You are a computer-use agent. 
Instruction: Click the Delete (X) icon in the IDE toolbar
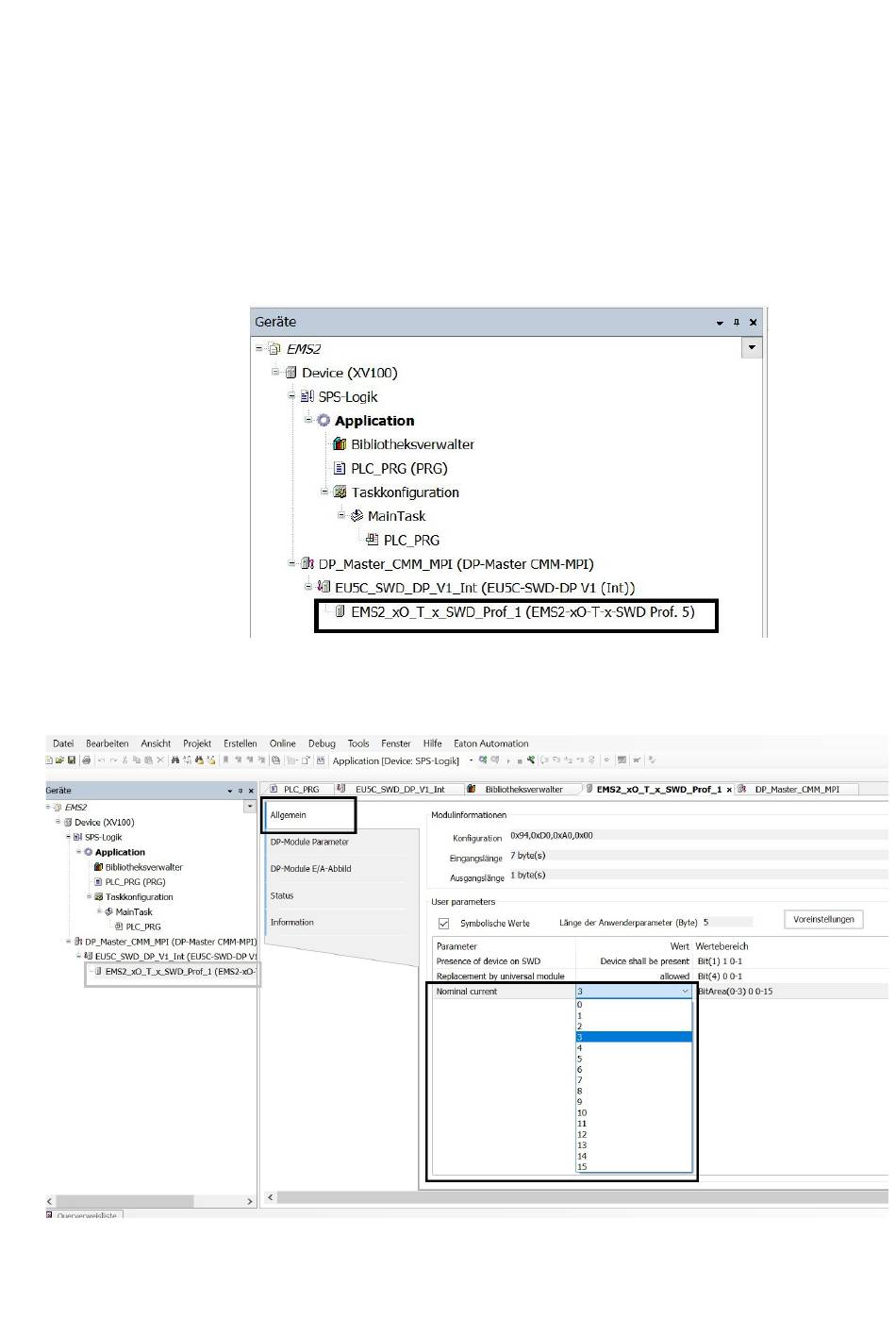click(x=160, y=760)
